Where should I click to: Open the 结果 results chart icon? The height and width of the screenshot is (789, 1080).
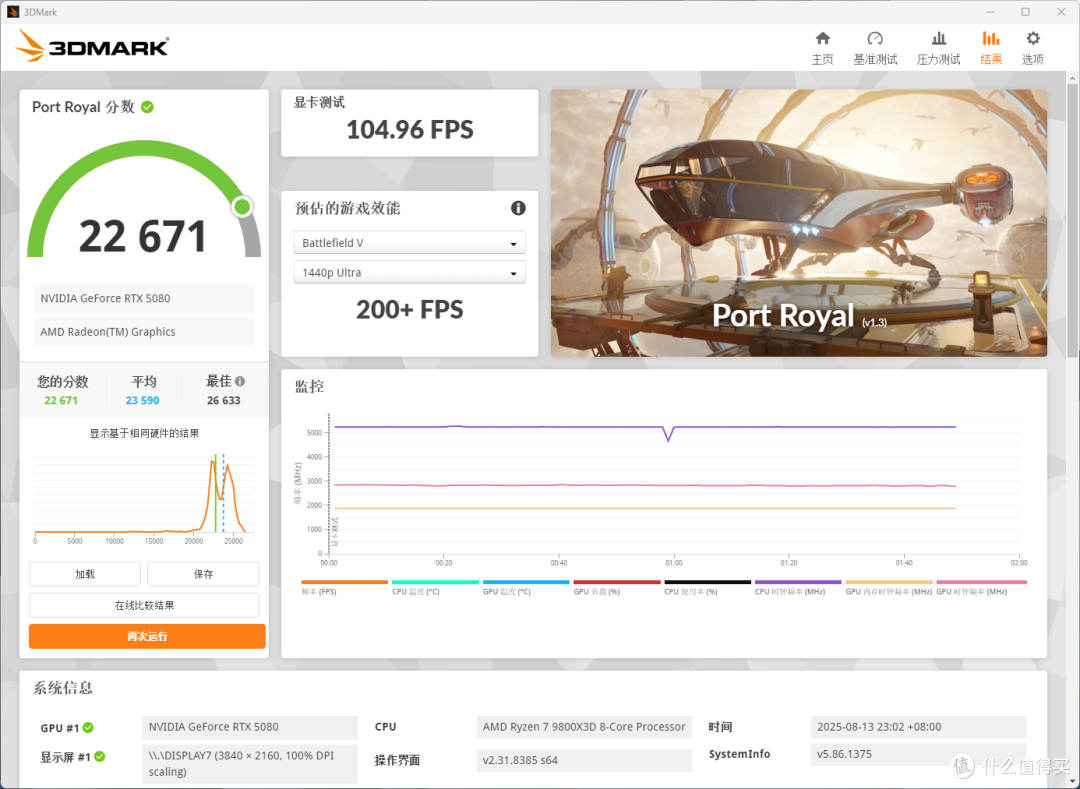coord(990,39)
